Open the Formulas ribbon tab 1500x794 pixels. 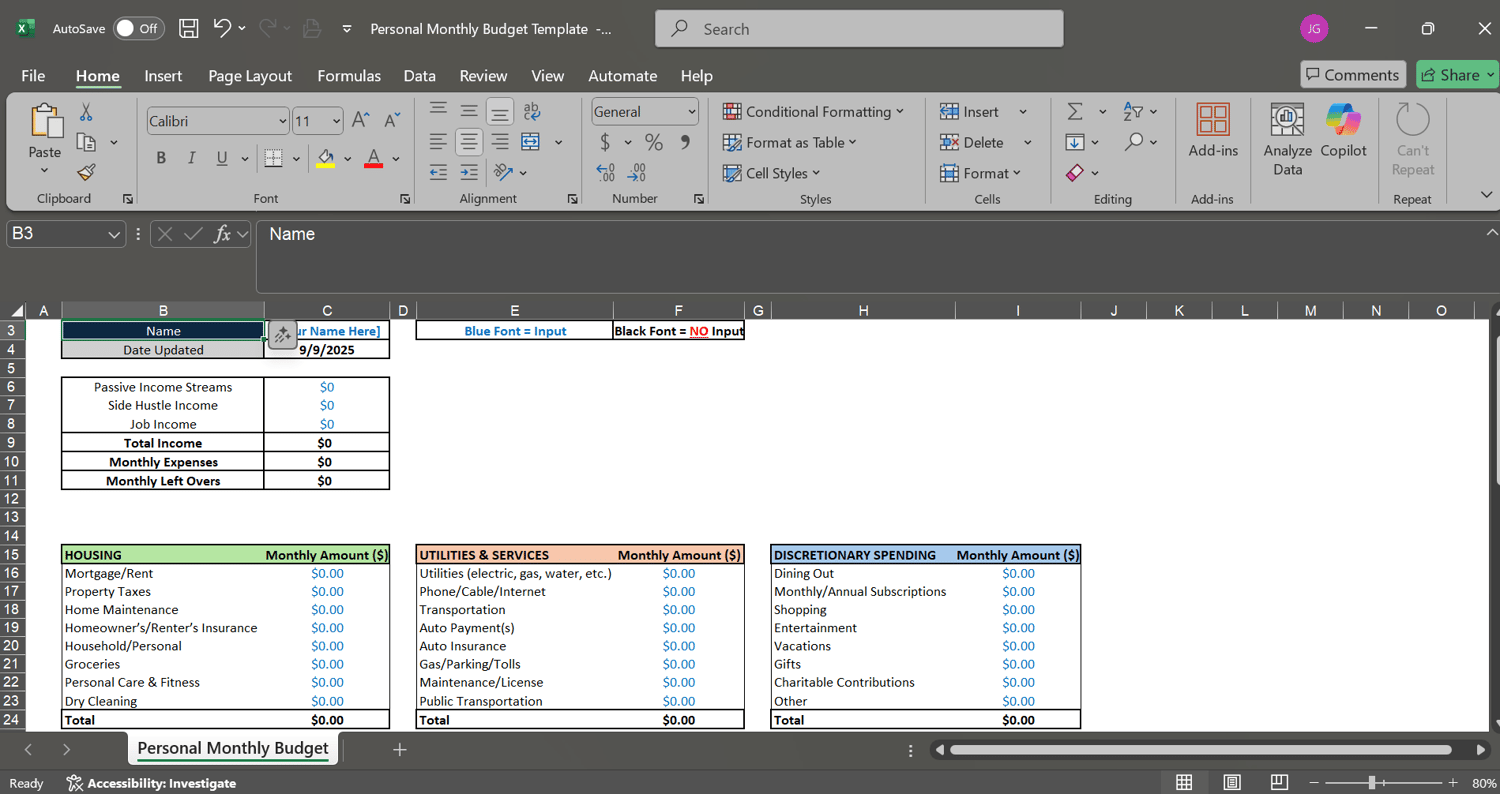(348, 76)
